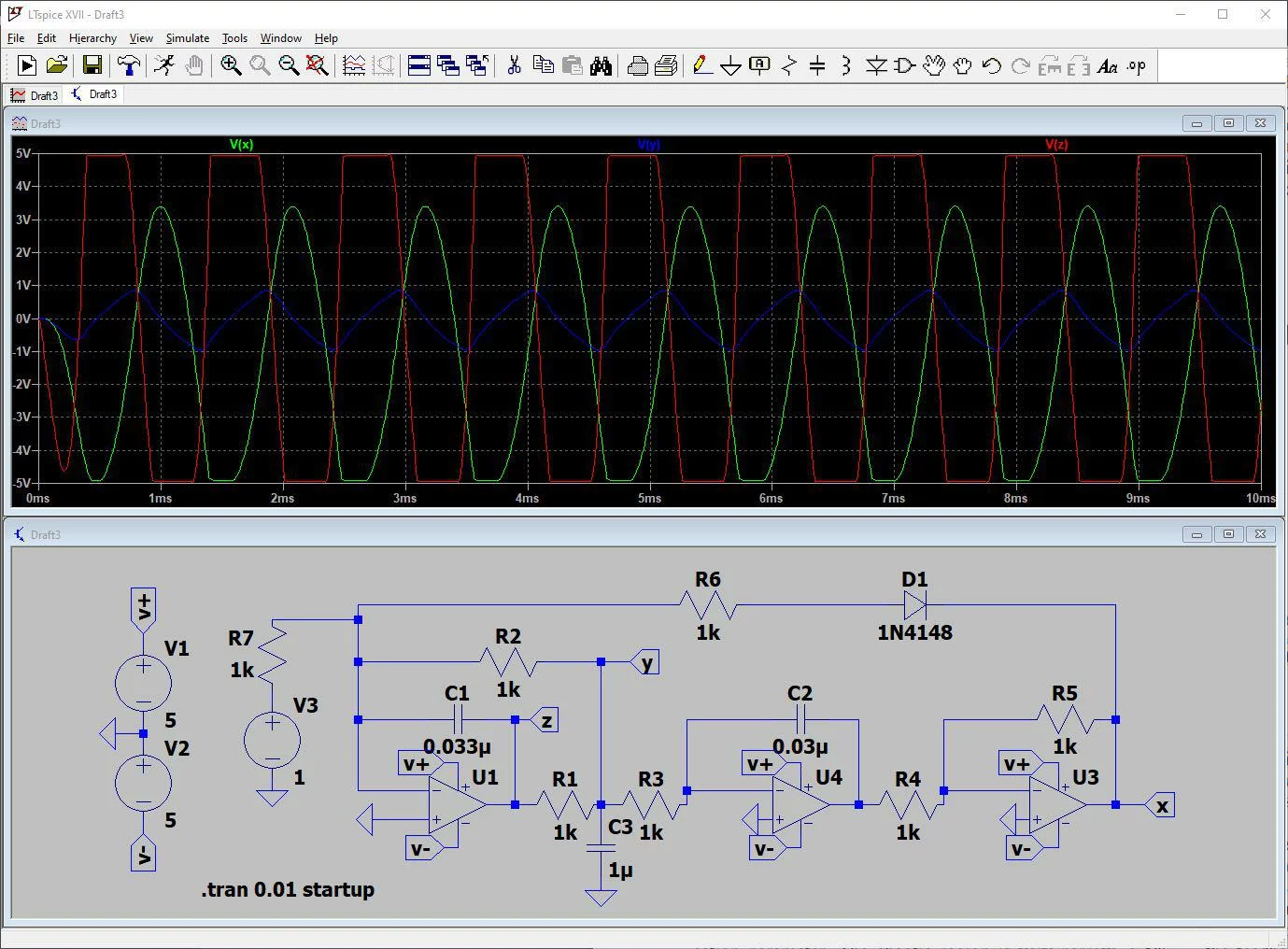Switch to the Draft3 schematic tab
This screenshot has width=1288, height=949.
[94, 94]
